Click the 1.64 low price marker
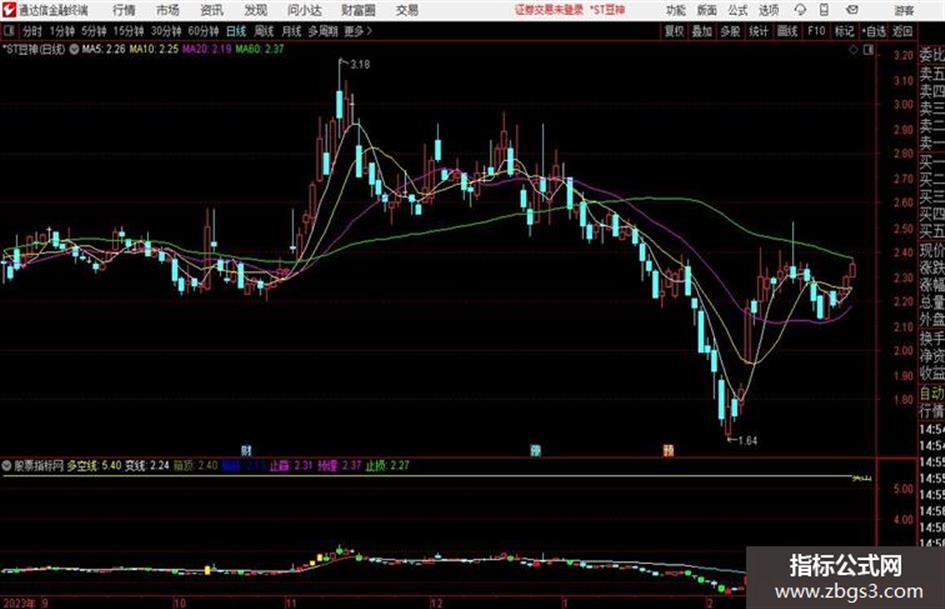Viewport: 945px width, 609px height. click(x=747, y=441)
